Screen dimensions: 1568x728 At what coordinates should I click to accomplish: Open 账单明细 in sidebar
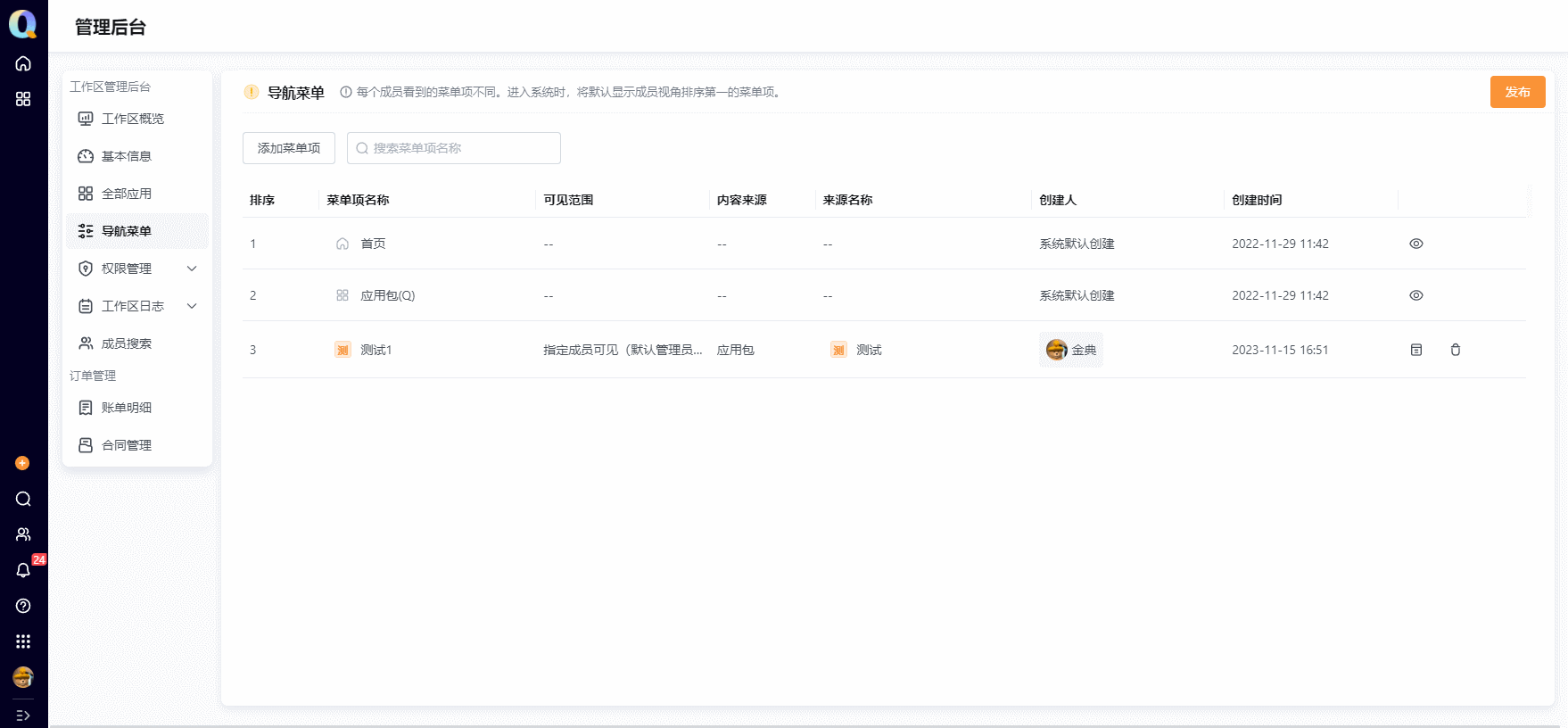coord(136,408)
